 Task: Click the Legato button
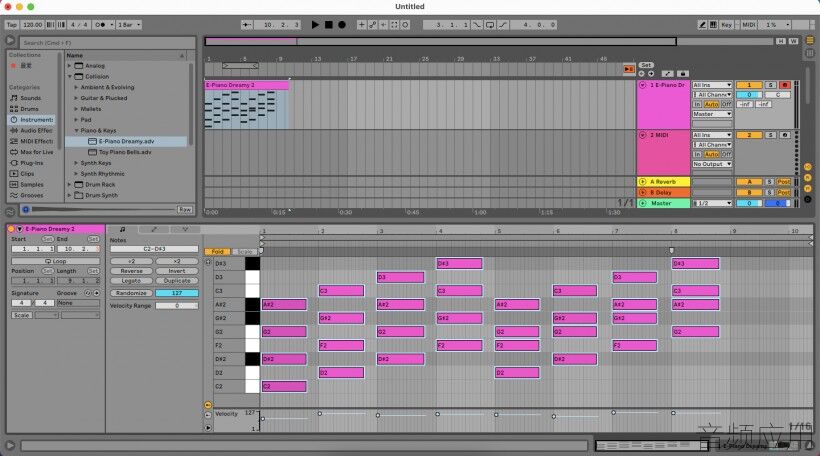131,281
